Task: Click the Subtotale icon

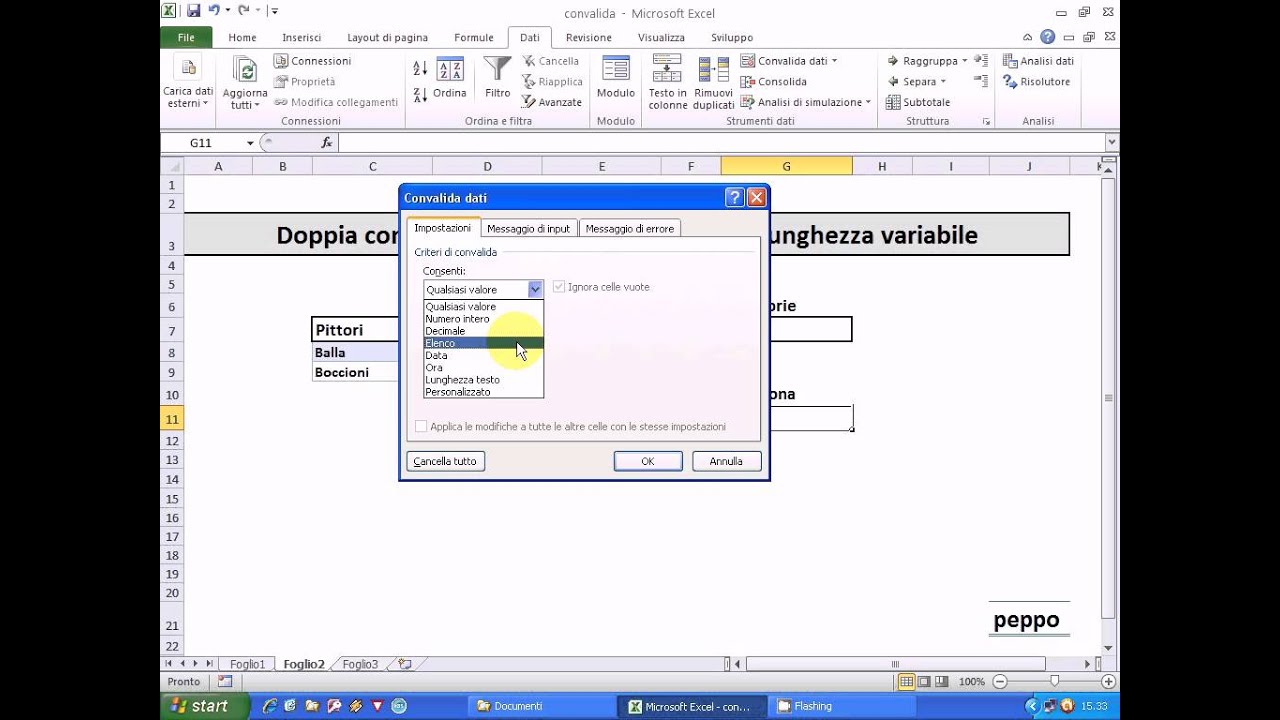Action: [893, 102]
